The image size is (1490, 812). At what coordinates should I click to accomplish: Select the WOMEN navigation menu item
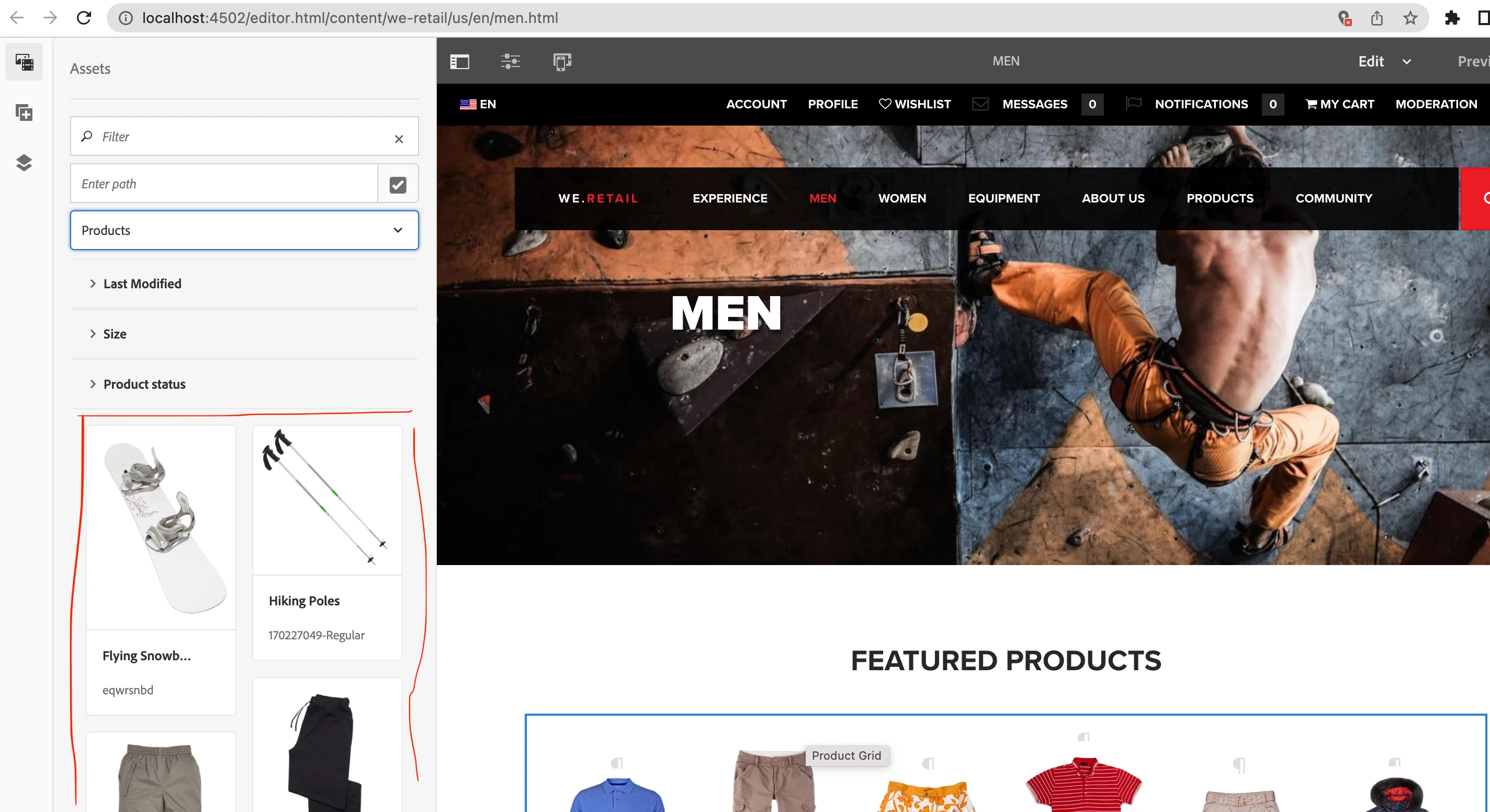pos(902,198)
